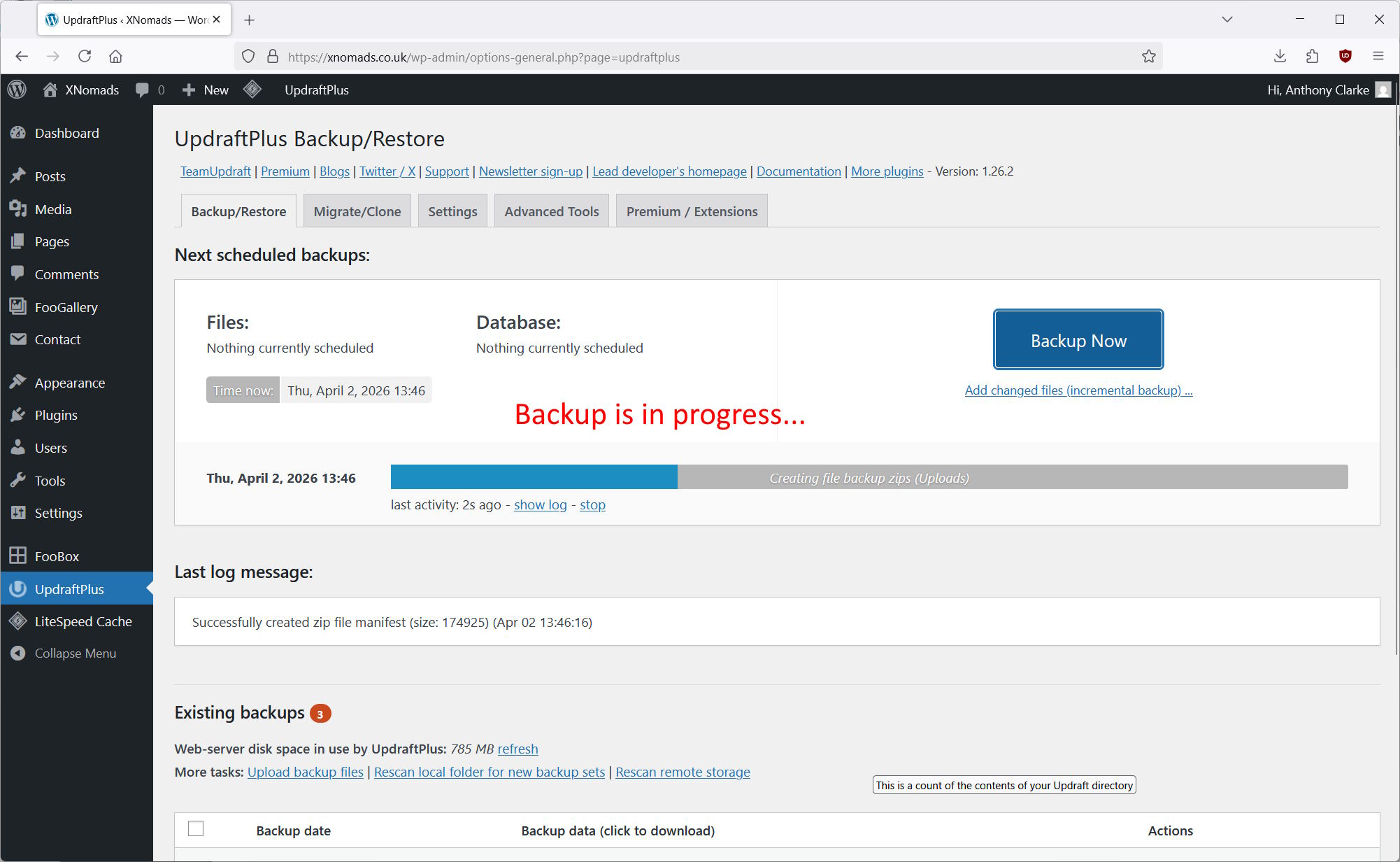Expand the list all tabs chevron

pyautogui.click(x=1227, y=20)
